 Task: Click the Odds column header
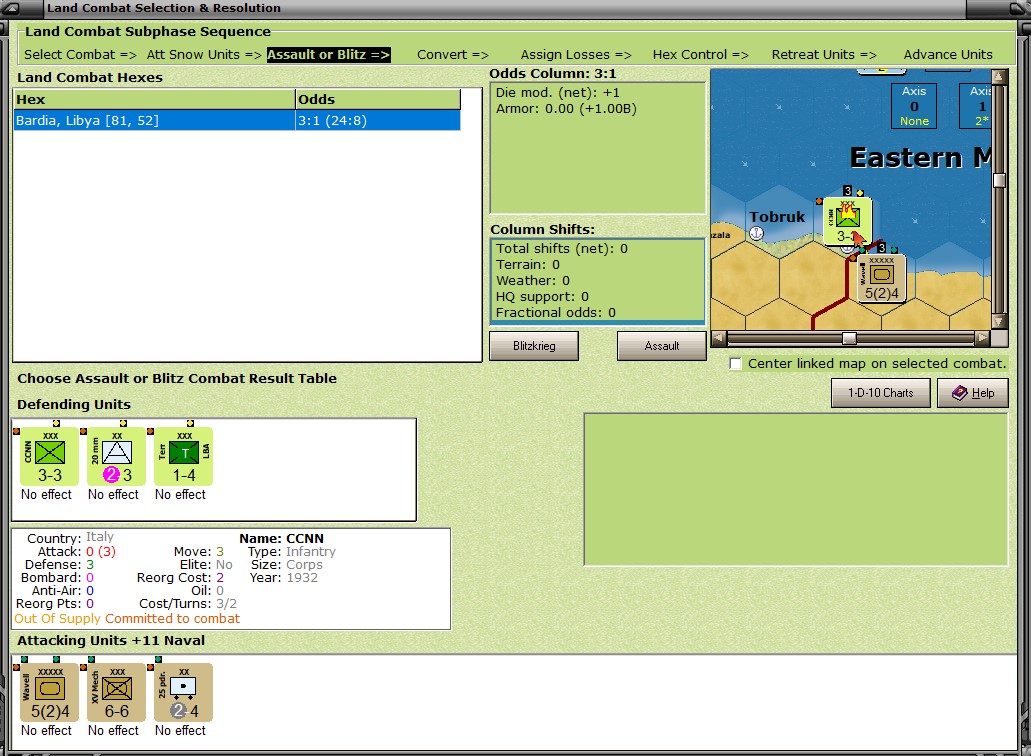pos(378,99)
